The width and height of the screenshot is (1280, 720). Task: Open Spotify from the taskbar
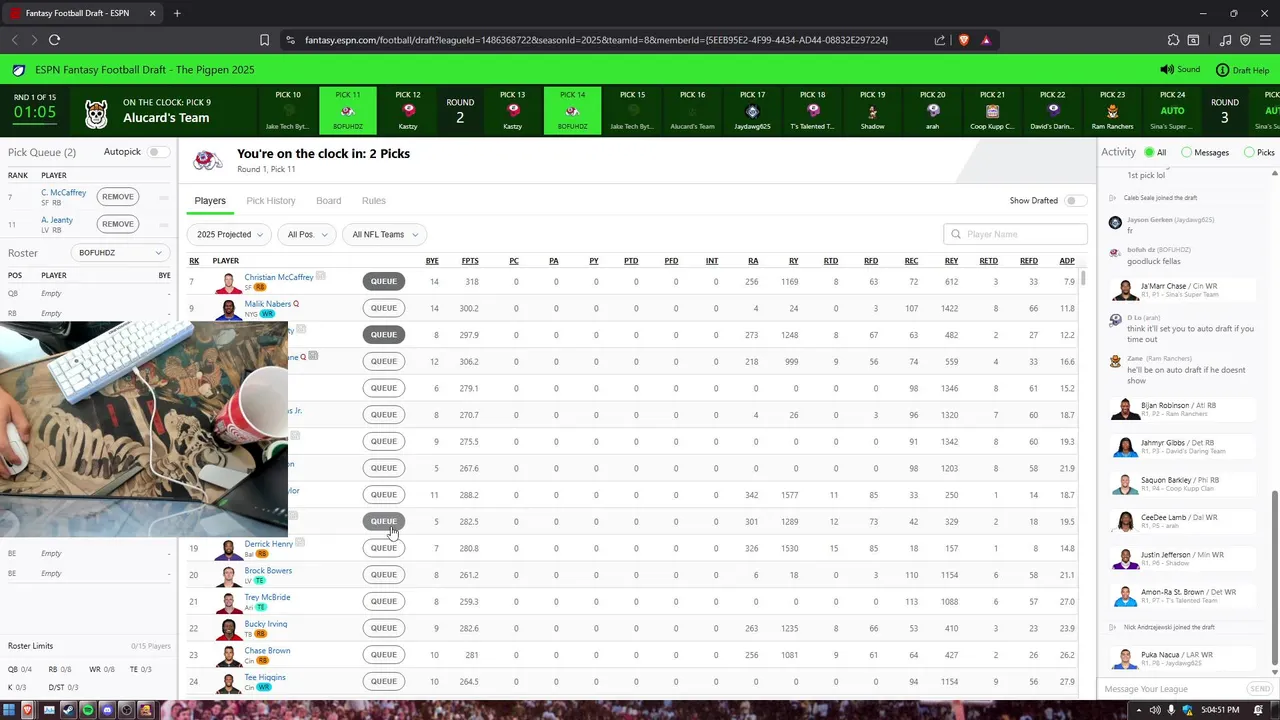87,710
